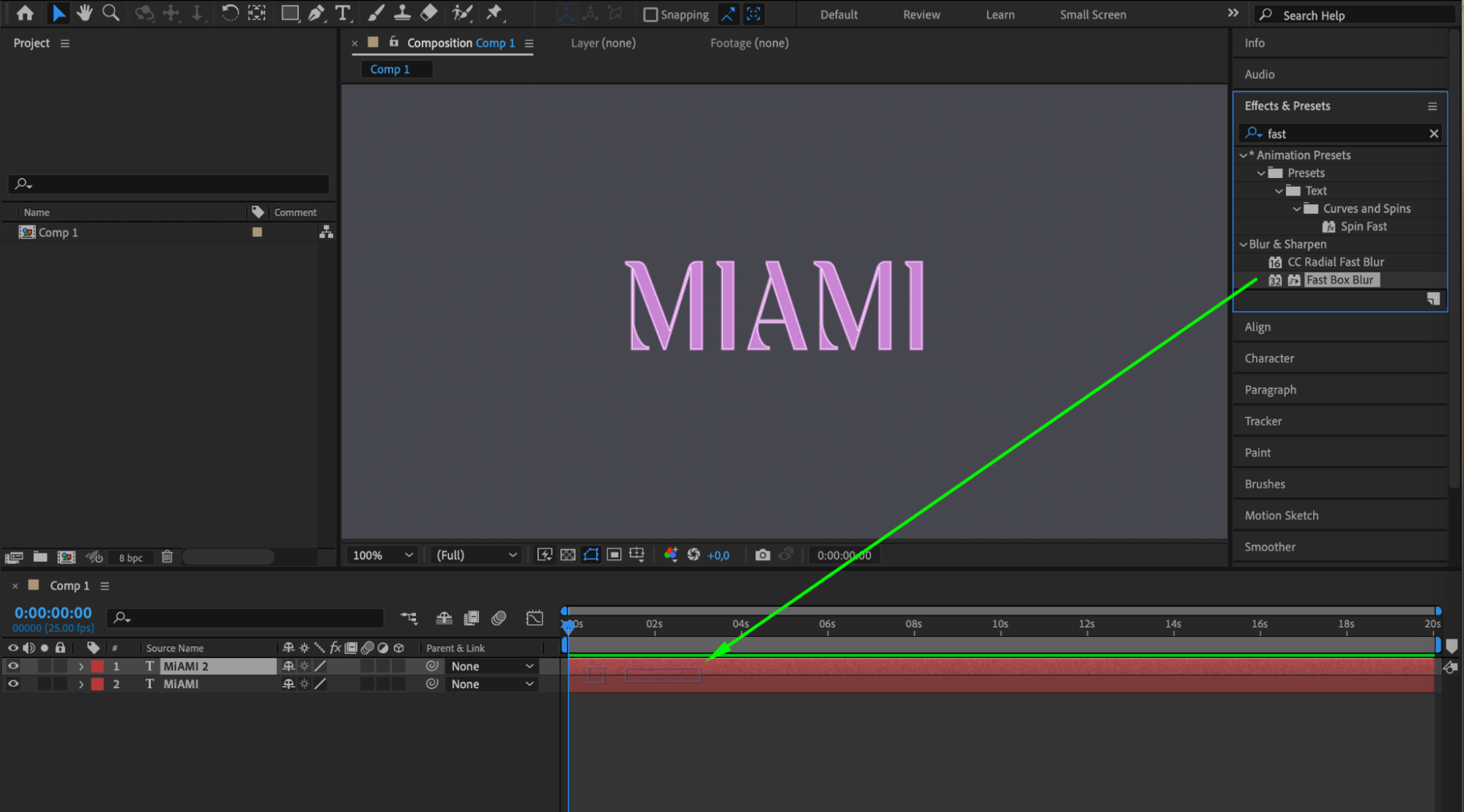Select the Puppet Pin tool
The width and height of the screenshot is (1464, 812).
tap(494, 12)
